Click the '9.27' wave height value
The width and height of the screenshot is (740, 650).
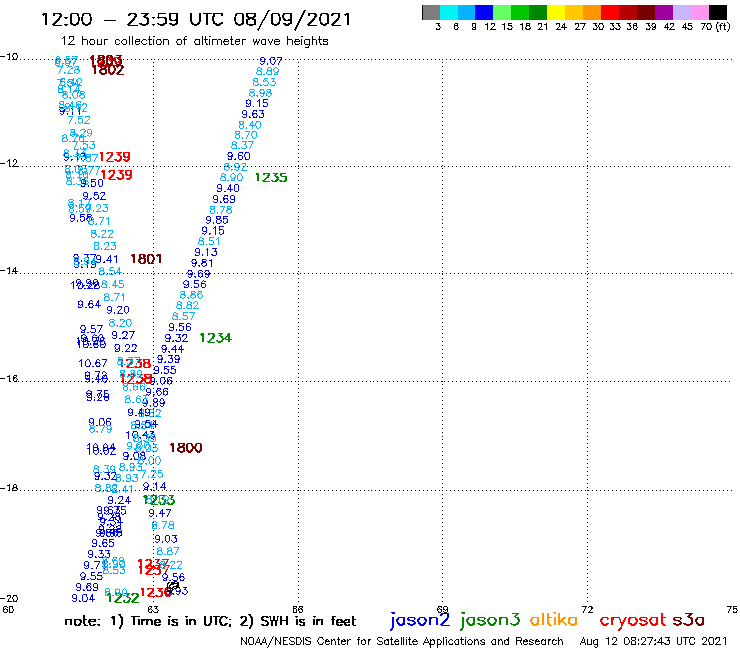tap(123, 335)
